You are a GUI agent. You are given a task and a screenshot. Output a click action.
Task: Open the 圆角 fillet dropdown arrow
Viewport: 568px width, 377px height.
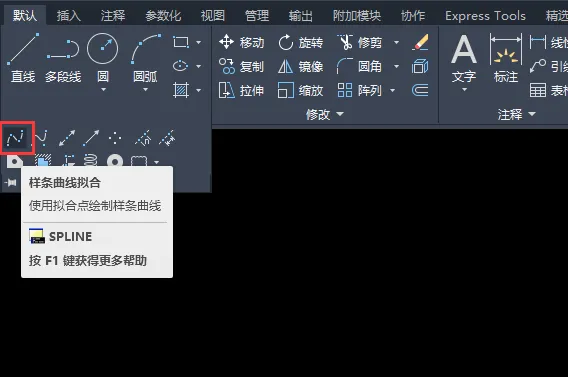[x=396, y=66]
